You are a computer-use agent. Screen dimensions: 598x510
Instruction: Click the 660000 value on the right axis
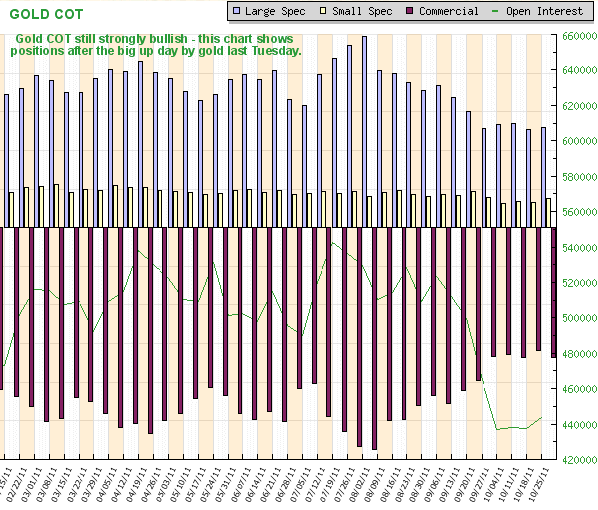click(580, 36)
